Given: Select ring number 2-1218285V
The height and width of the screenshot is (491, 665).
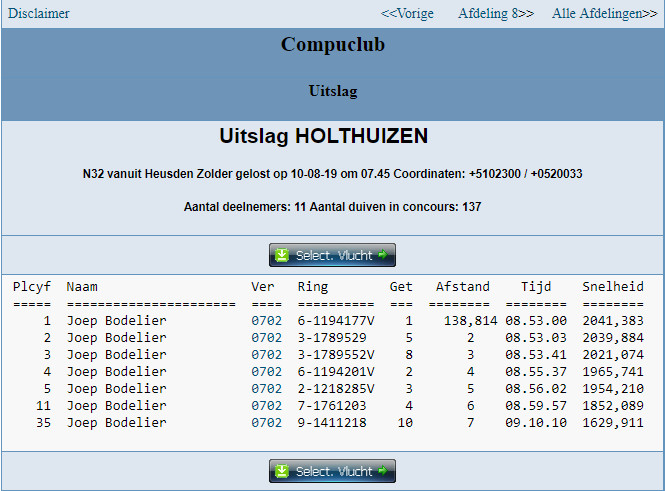Looking at the screenshot, I should point(336,388).
